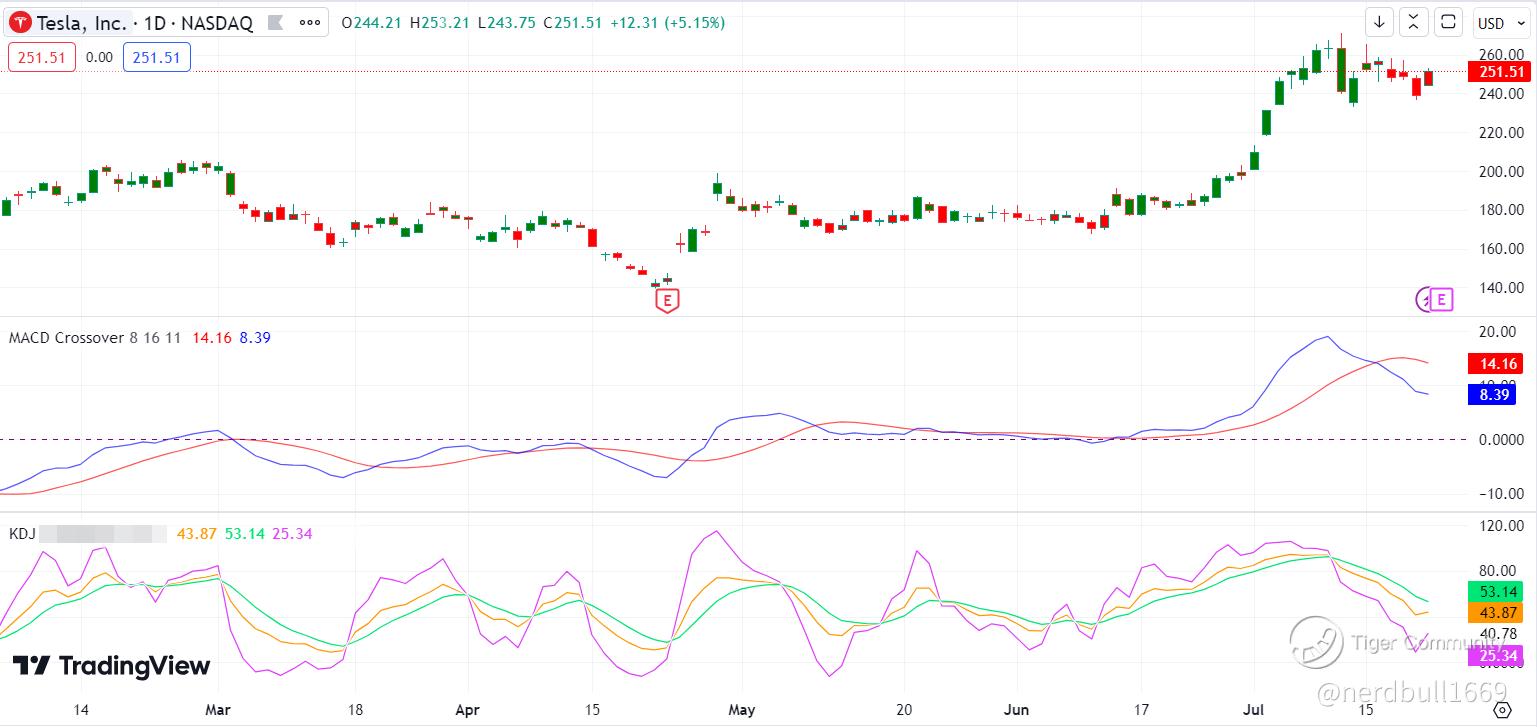Screen dimensions: 1537x727
Task: Toggle the fullscreen chart button
Action: click(1447, 22)
